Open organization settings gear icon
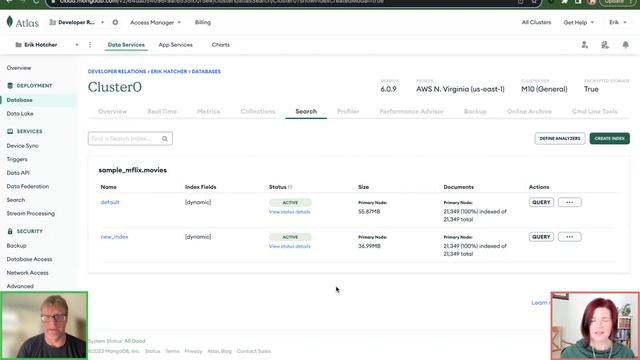640x360 pixels. (x=115, y=22)
